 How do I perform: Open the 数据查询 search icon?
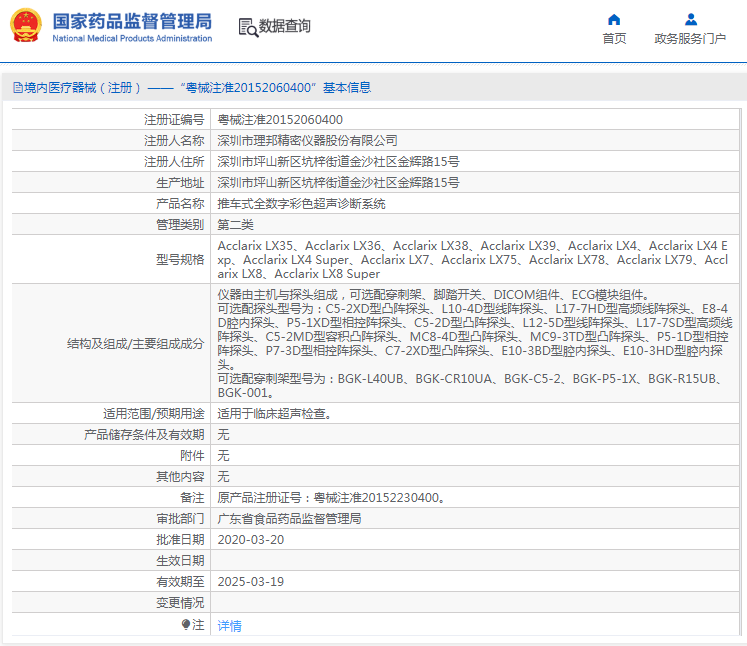click(248, 28)
